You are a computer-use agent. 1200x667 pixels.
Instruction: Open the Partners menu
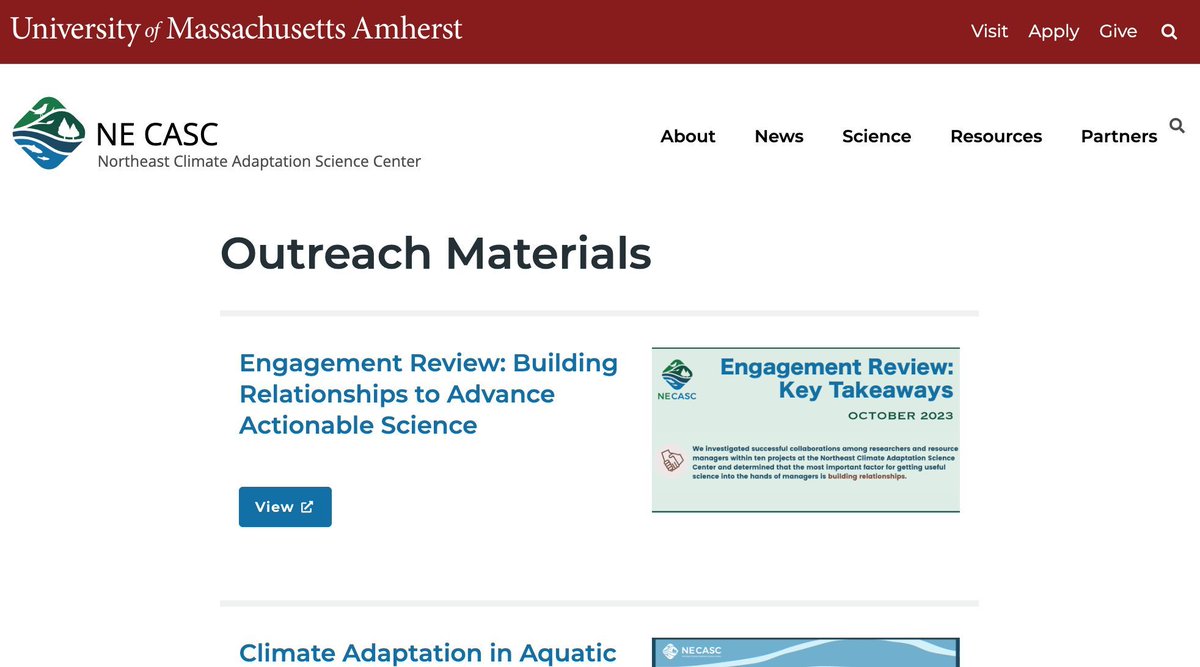point(1119,136)
